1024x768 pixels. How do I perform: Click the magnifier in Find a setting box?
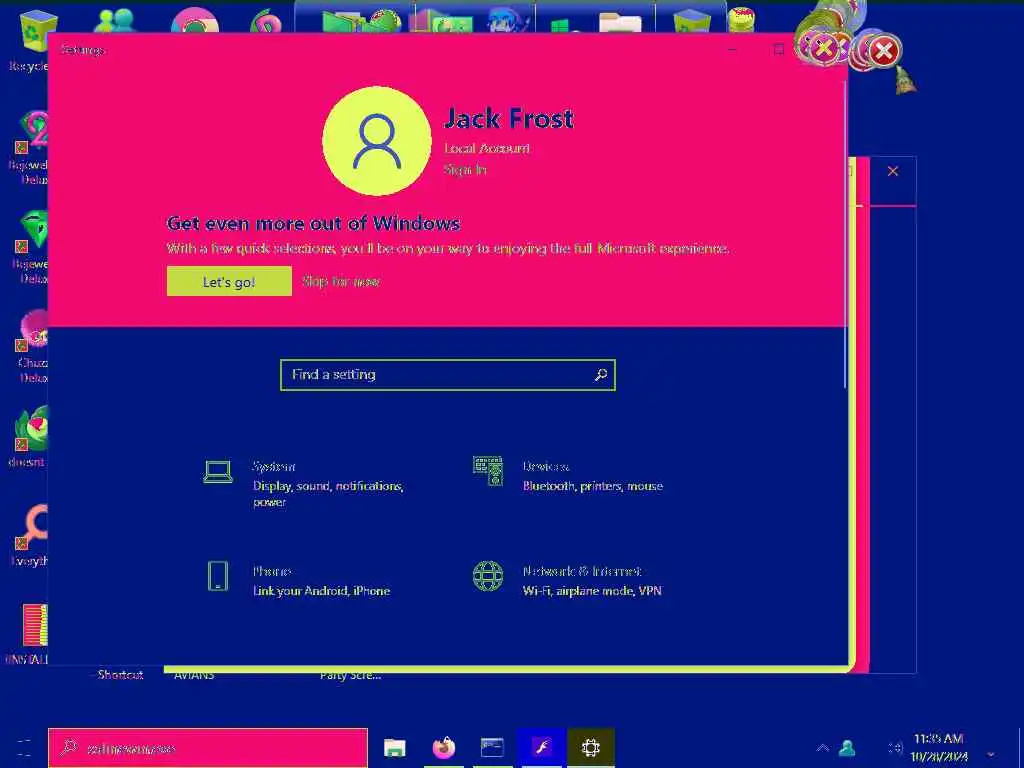(601, 375)
